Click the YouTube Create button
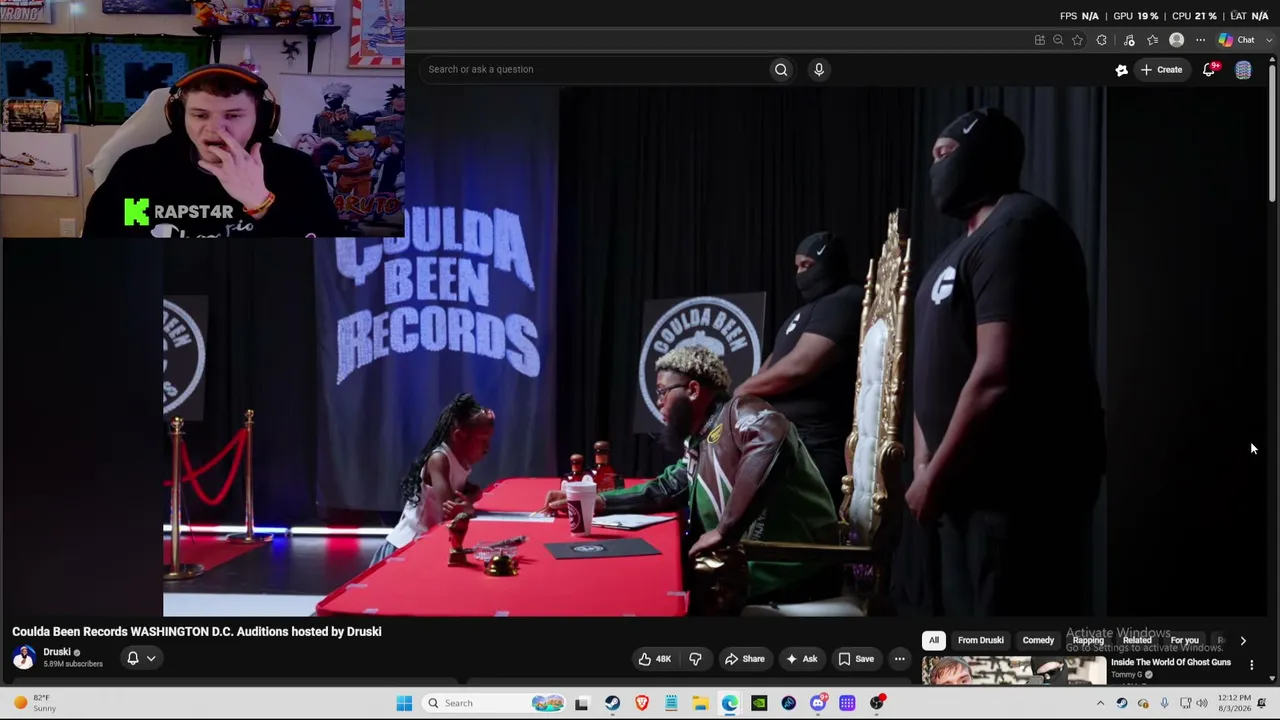The image size is (1280, 720). pyautogui.click(x=1162, y=70)
